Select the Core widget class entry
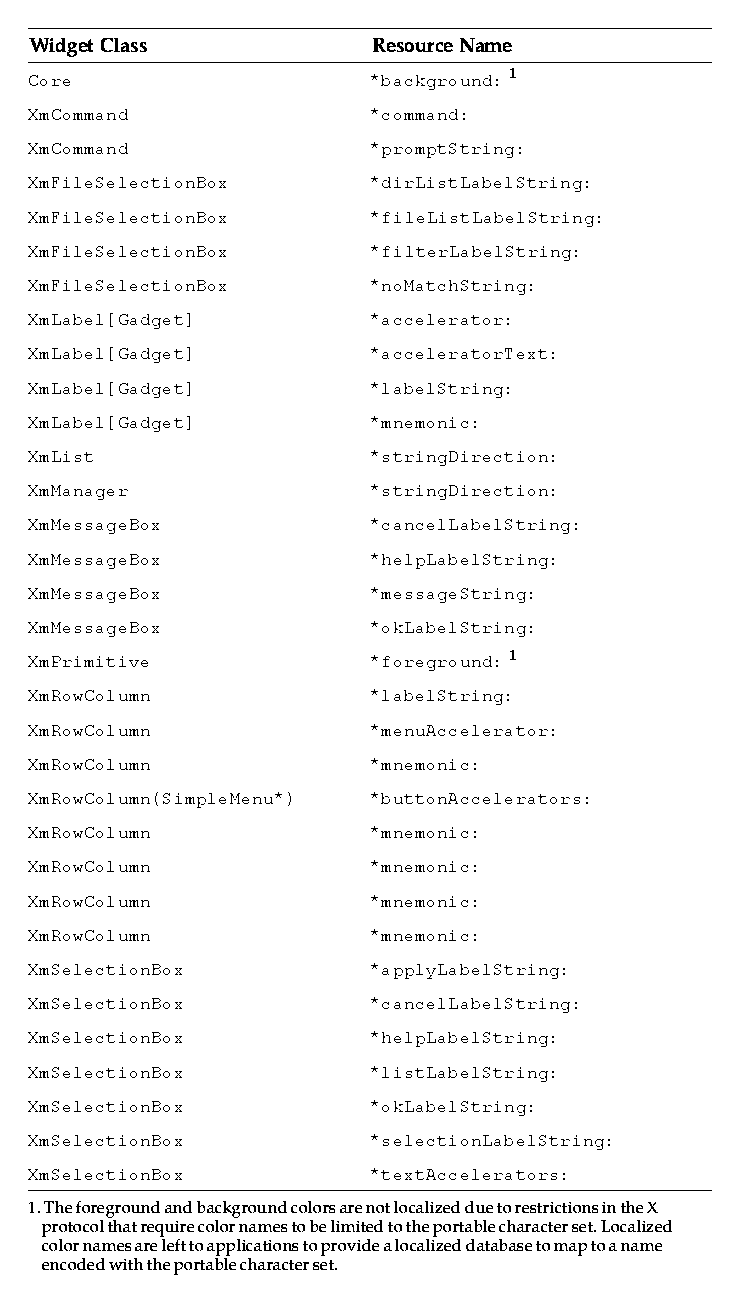The width and height of the screenshot is (740, 1303). click(x=49, y=81)
